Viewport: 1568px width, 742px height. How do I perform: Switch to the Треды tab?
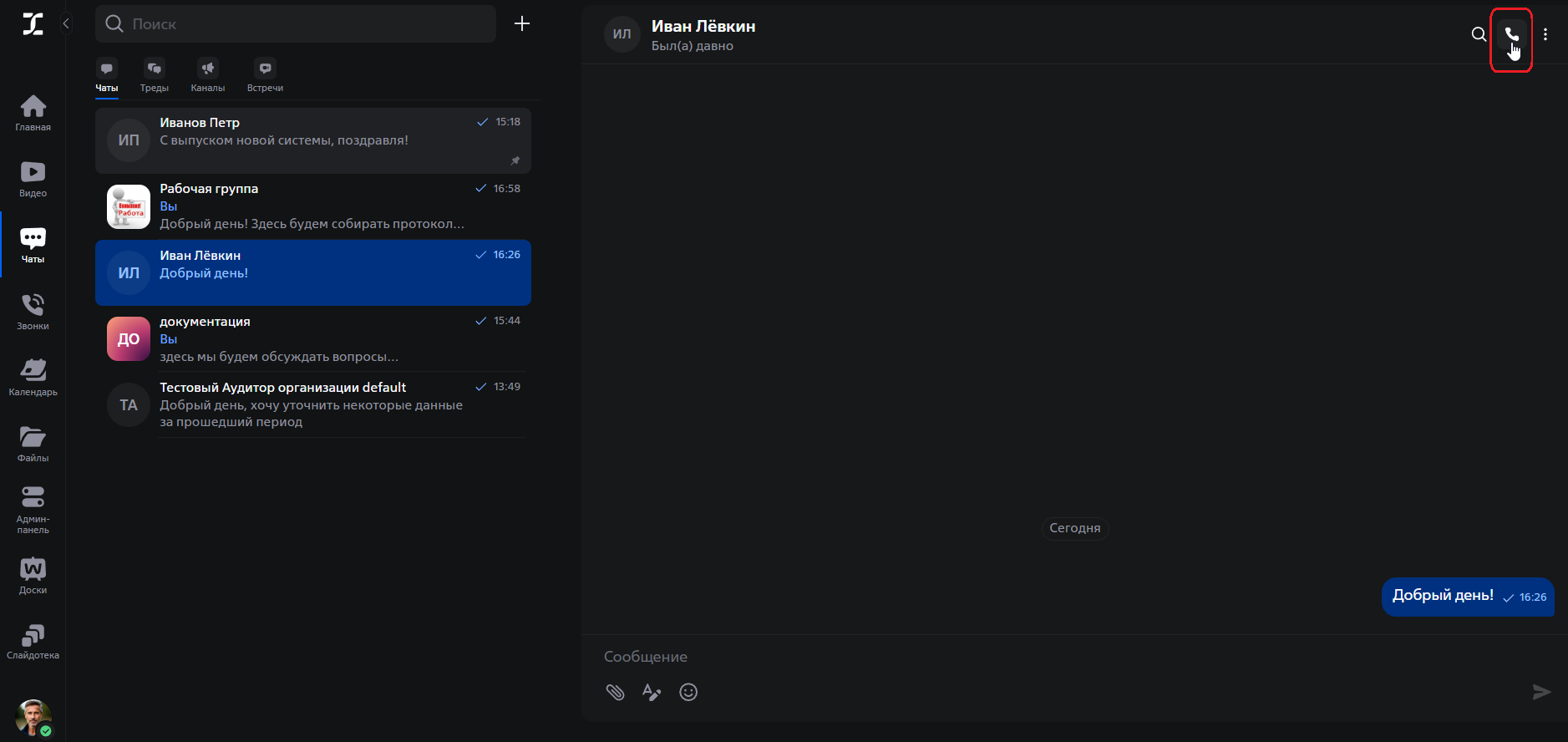click(155, 75)
